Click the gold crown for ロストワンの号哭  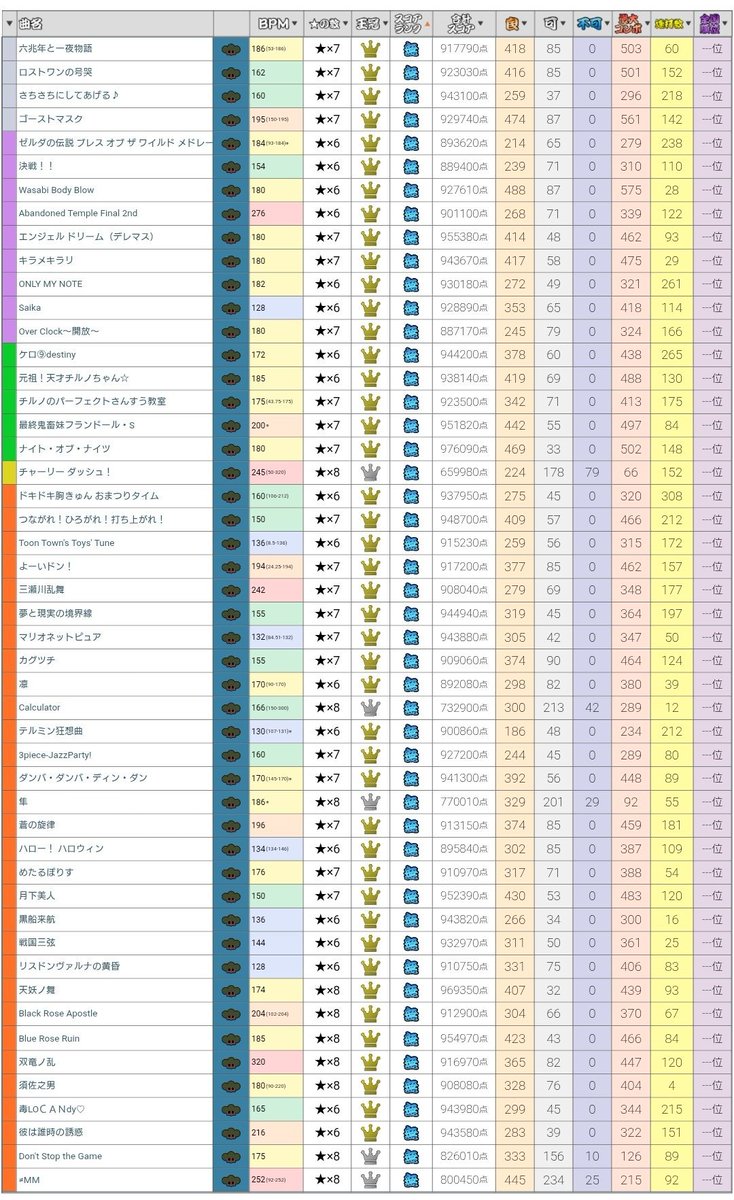pyautogui.click(x=370, y=72)
